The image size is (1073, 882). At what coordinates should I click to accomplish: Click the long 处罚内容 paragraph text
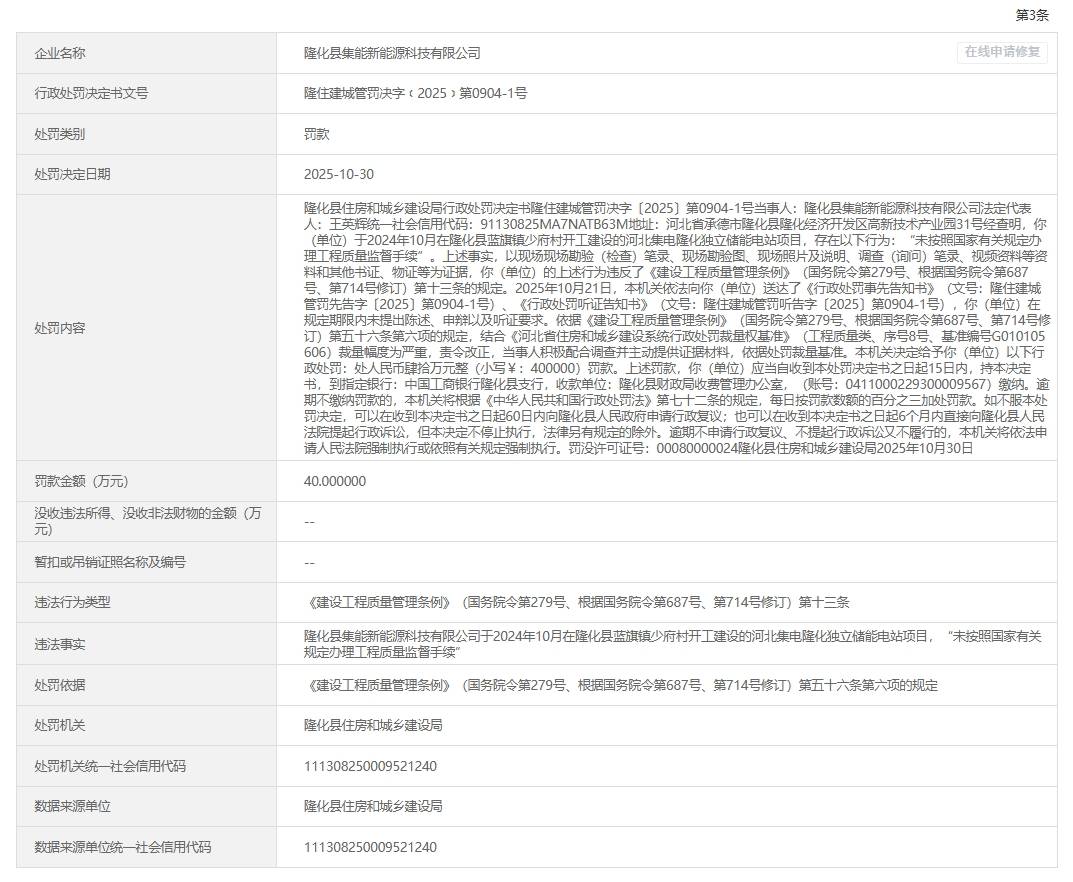coord(676,328)
